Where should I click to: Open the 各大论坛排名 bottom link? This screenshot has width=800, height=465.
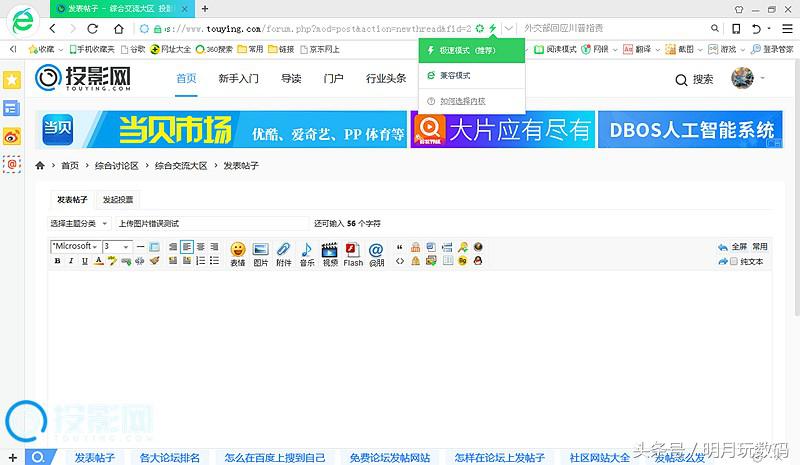pyautogui.click(x=169, y=458)
